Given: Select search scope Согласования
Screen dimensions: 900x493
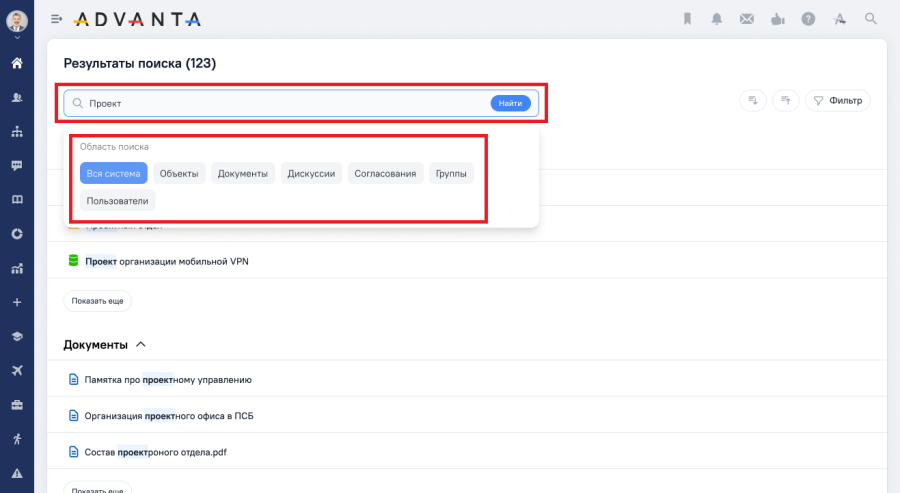Looking at the screenshot, I should [x=385, y=173].
